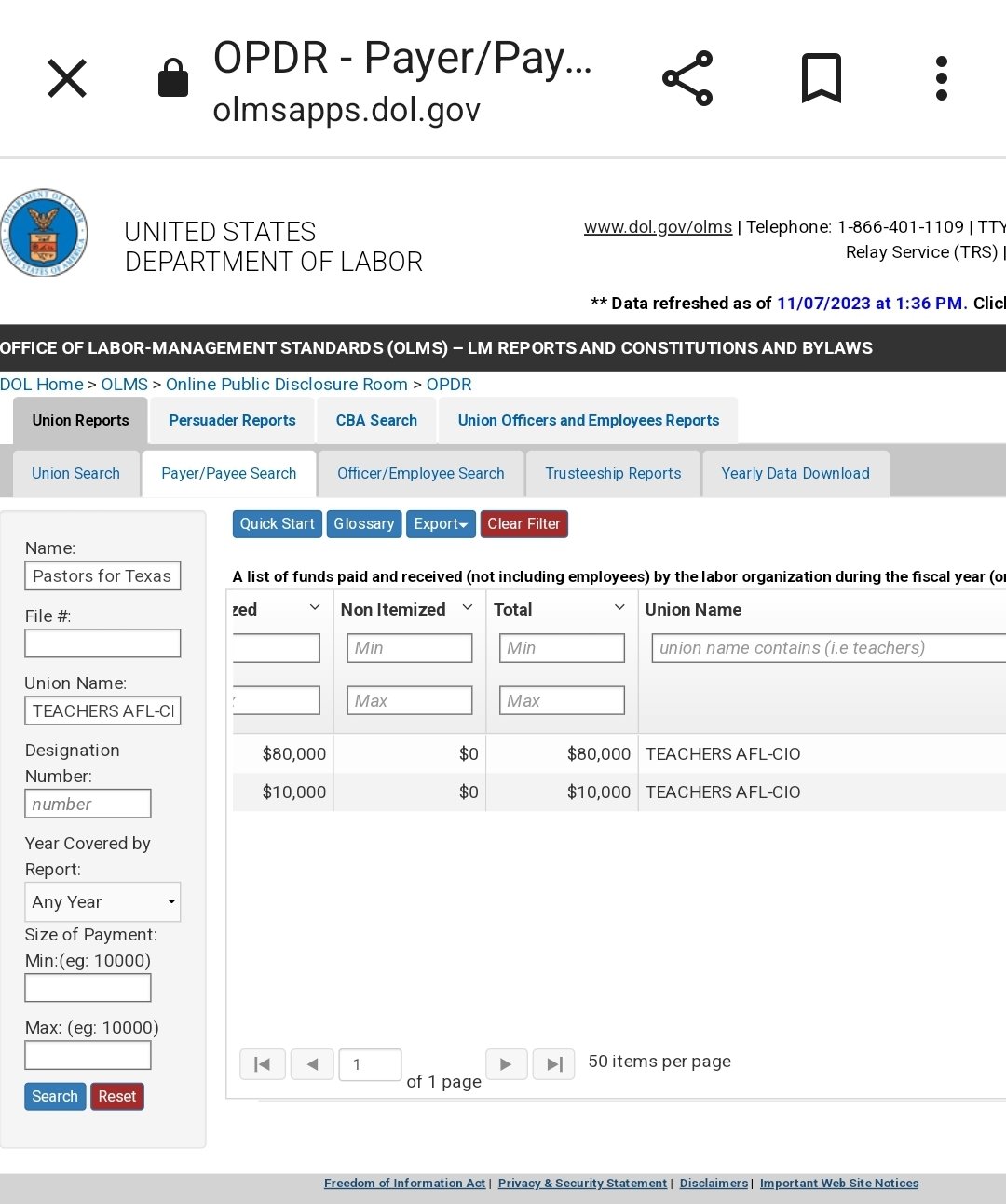Open the Itemized column menu chevron
1006x1204 pixels.
(x=315, y=608)
